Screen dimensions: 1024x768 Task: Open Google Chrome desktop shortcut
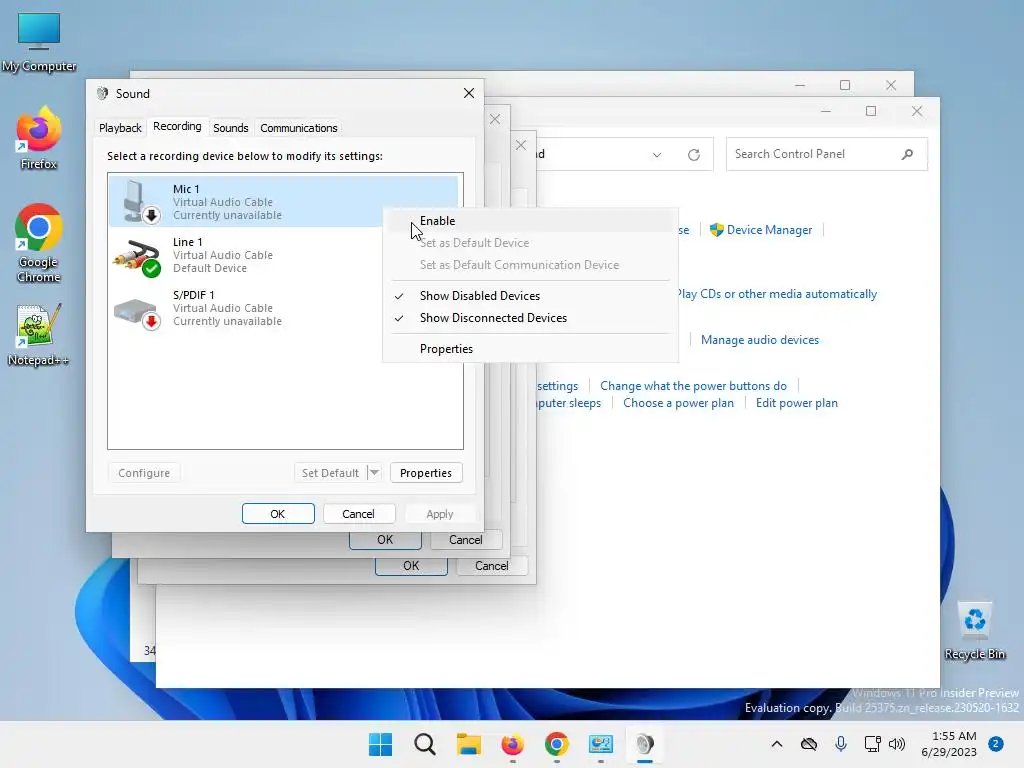tap(39, 243)
